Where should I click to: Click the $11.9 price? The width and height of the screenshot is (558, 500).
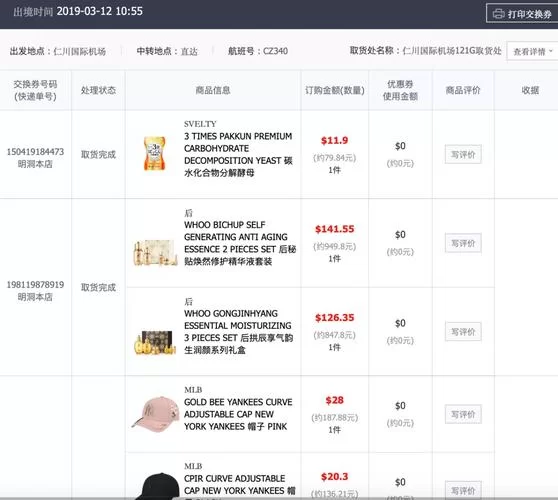click(x=335, y=140)
